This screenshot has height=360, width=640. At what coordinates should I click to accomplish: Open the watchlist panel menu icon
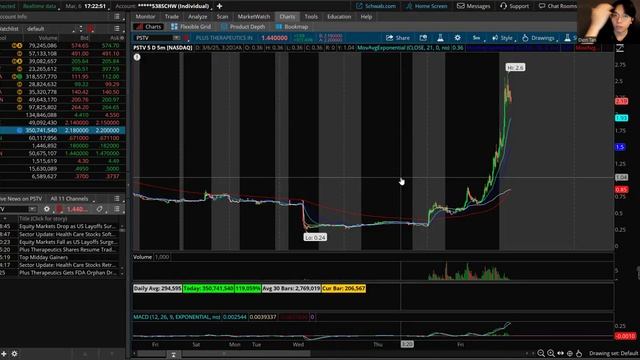click(x=117, y=29)
